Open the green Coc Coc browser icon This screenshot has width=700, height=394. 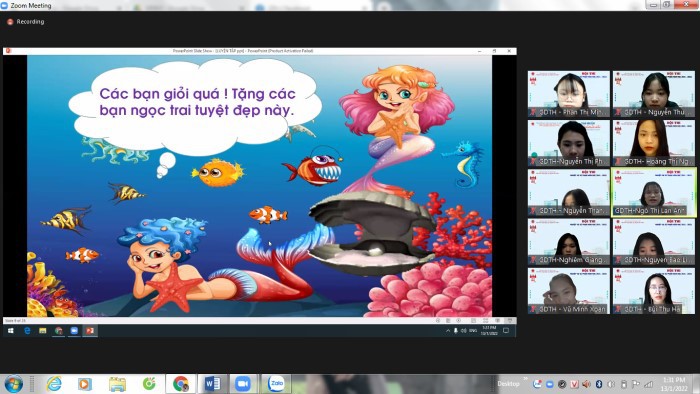(149, 384)
